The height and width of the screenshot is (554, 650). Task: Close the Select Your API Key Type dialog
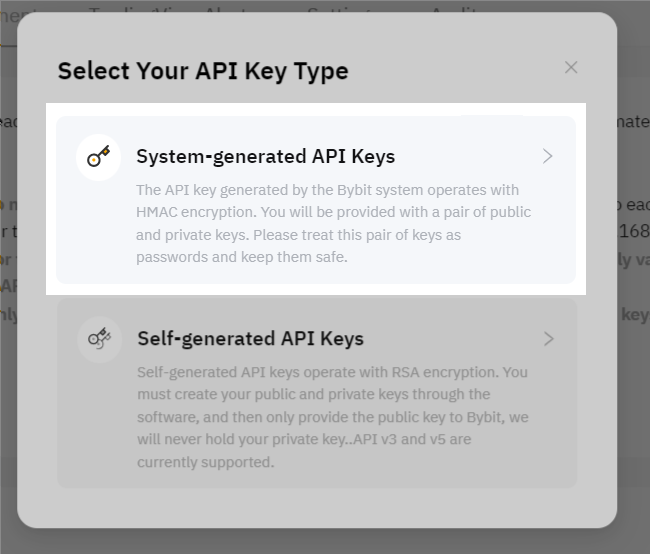point(571,67)
